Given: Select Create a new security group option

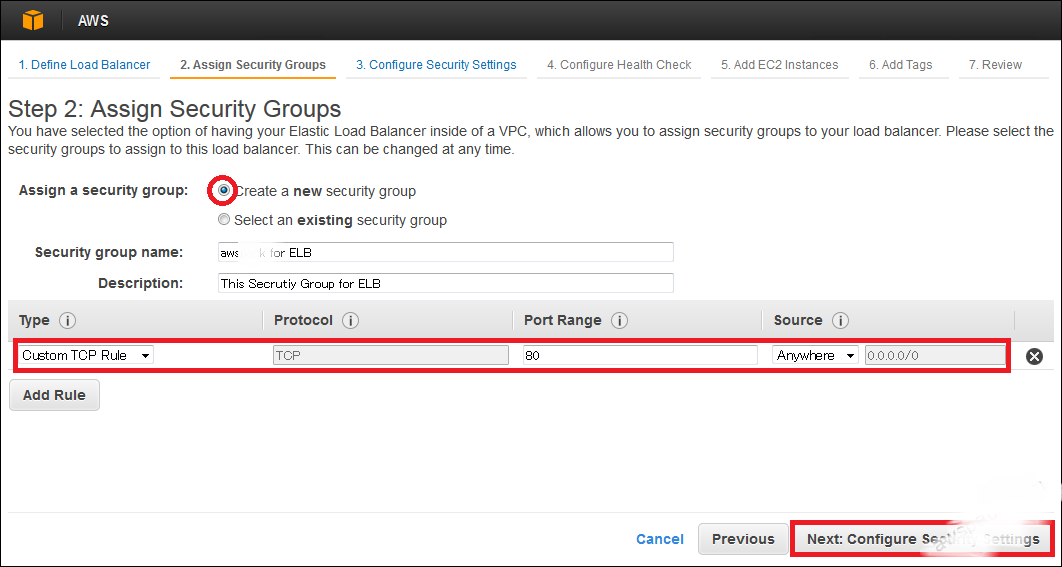Looking at the screenshot, I should pos(224,190).
